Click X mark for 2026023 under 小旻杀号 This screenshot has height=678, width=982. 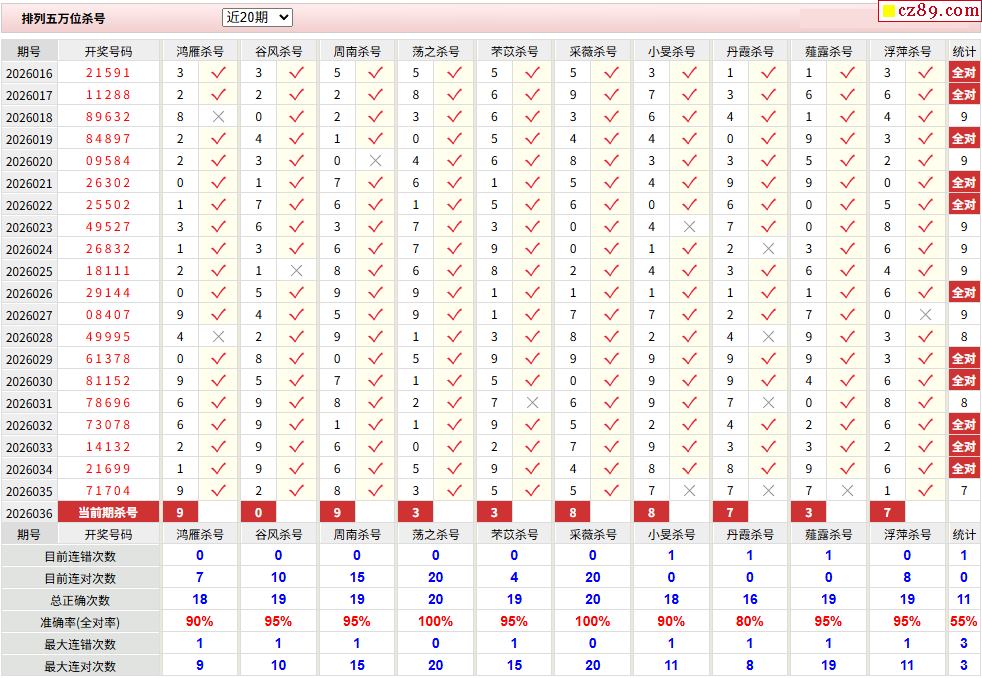pos(689,227)
